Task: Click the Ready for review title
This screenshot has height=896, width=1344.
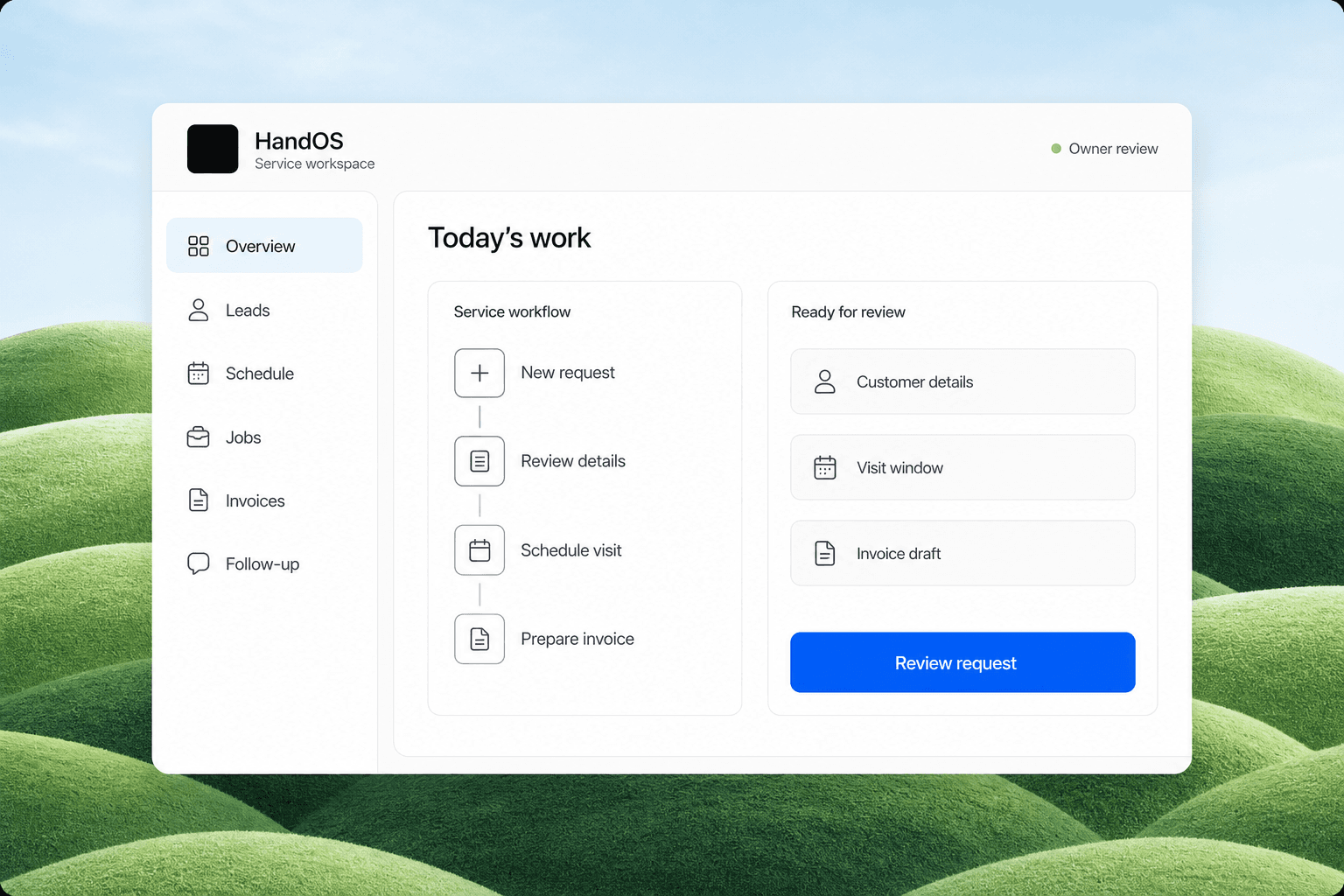Action: click(848, 311)
